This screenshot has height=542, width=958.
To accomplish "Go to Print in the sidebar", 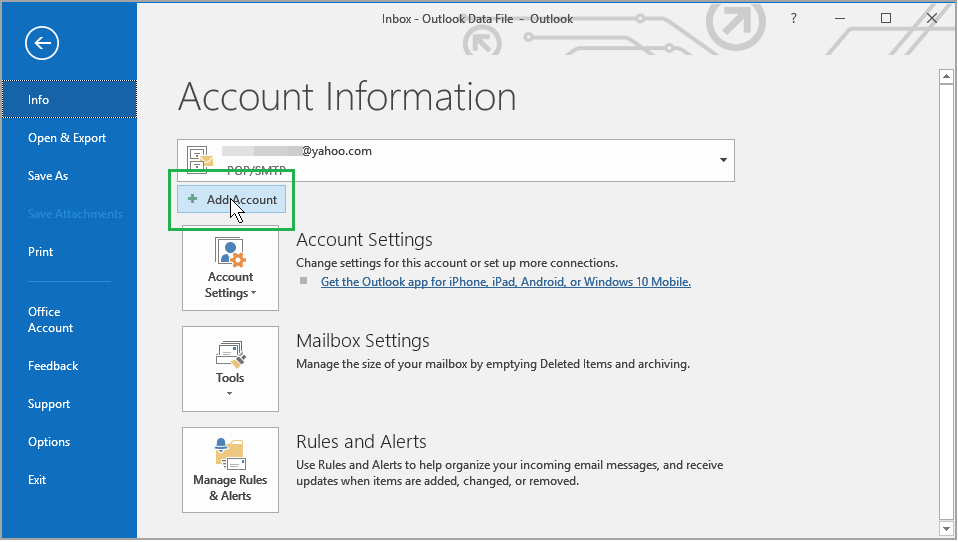I will [x=41, y=252].
